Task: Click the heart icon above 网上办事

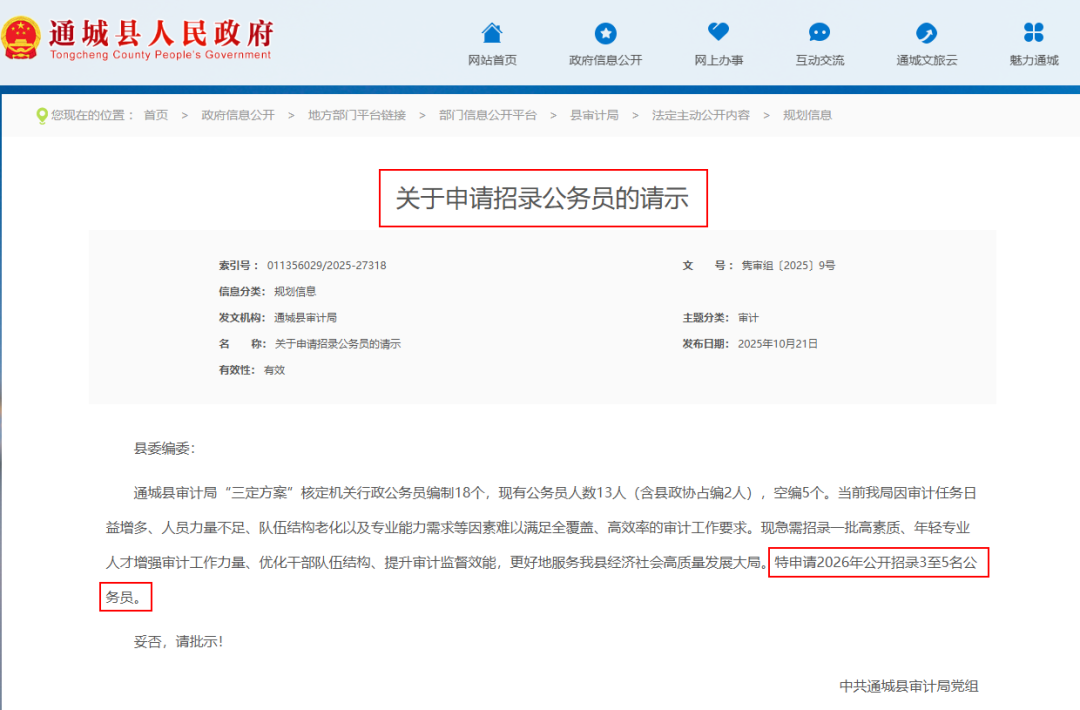Action: click(x=718, y=32)
